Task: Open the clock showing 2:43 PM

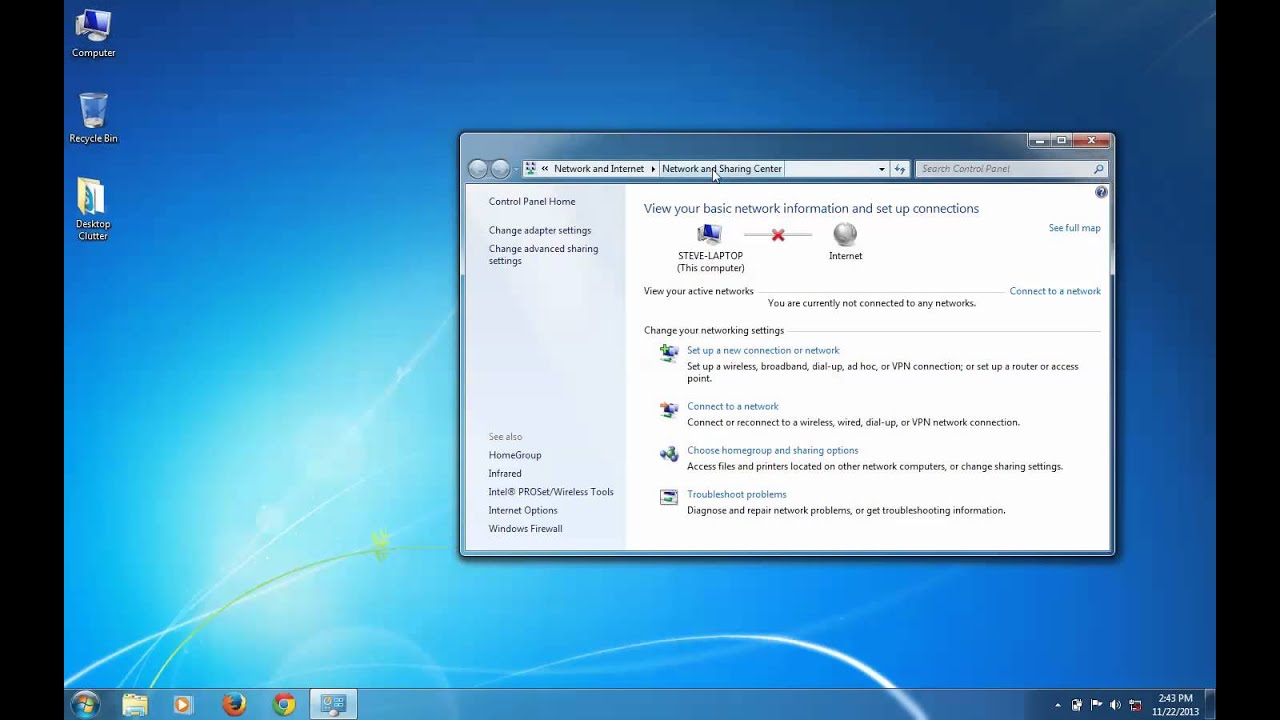Action: [x=1175, y=705]
